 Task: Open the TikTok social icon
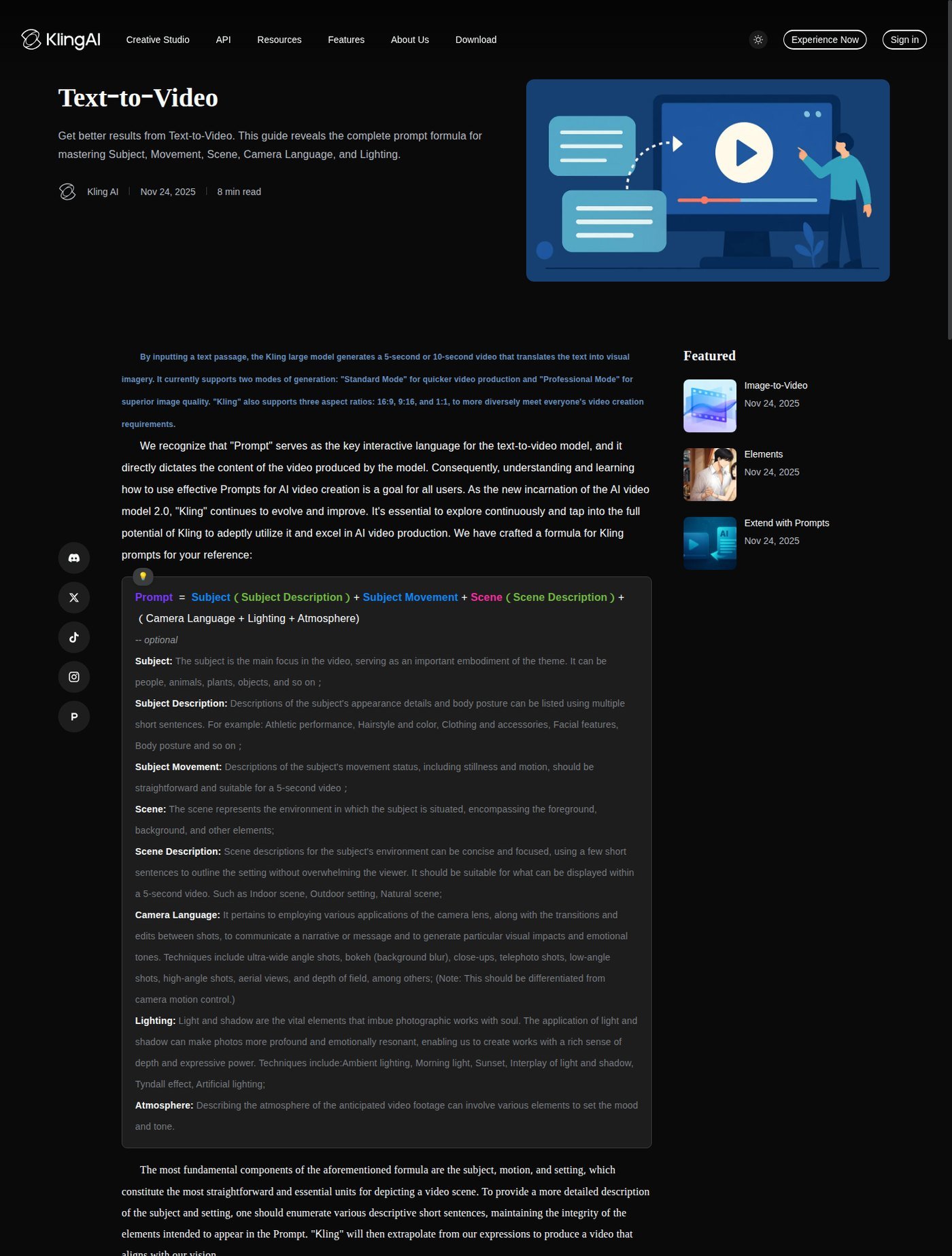[74, 637]
